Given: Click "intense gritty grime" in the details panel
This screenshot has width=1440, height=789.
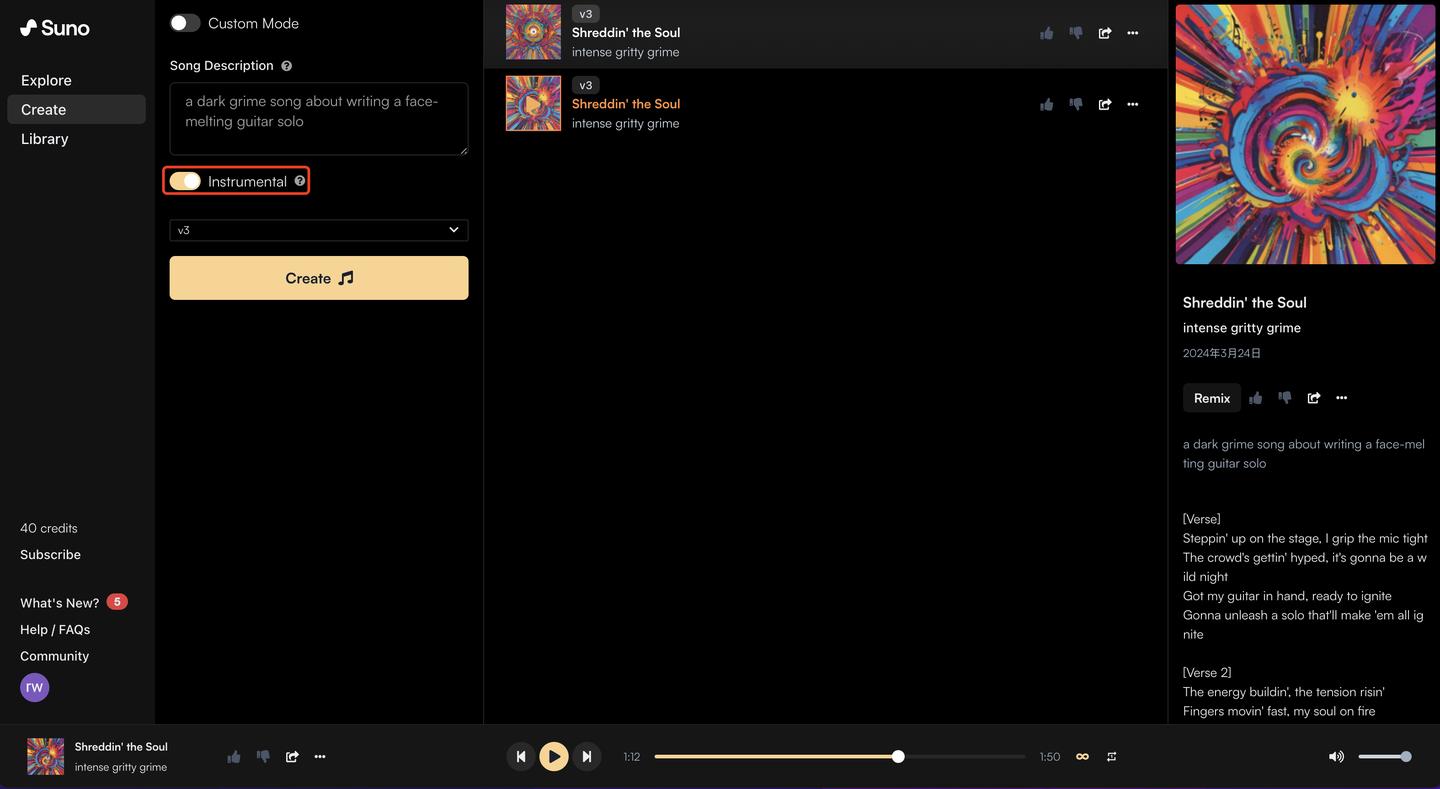Looking at the screenshot, I should point(1242,328).
